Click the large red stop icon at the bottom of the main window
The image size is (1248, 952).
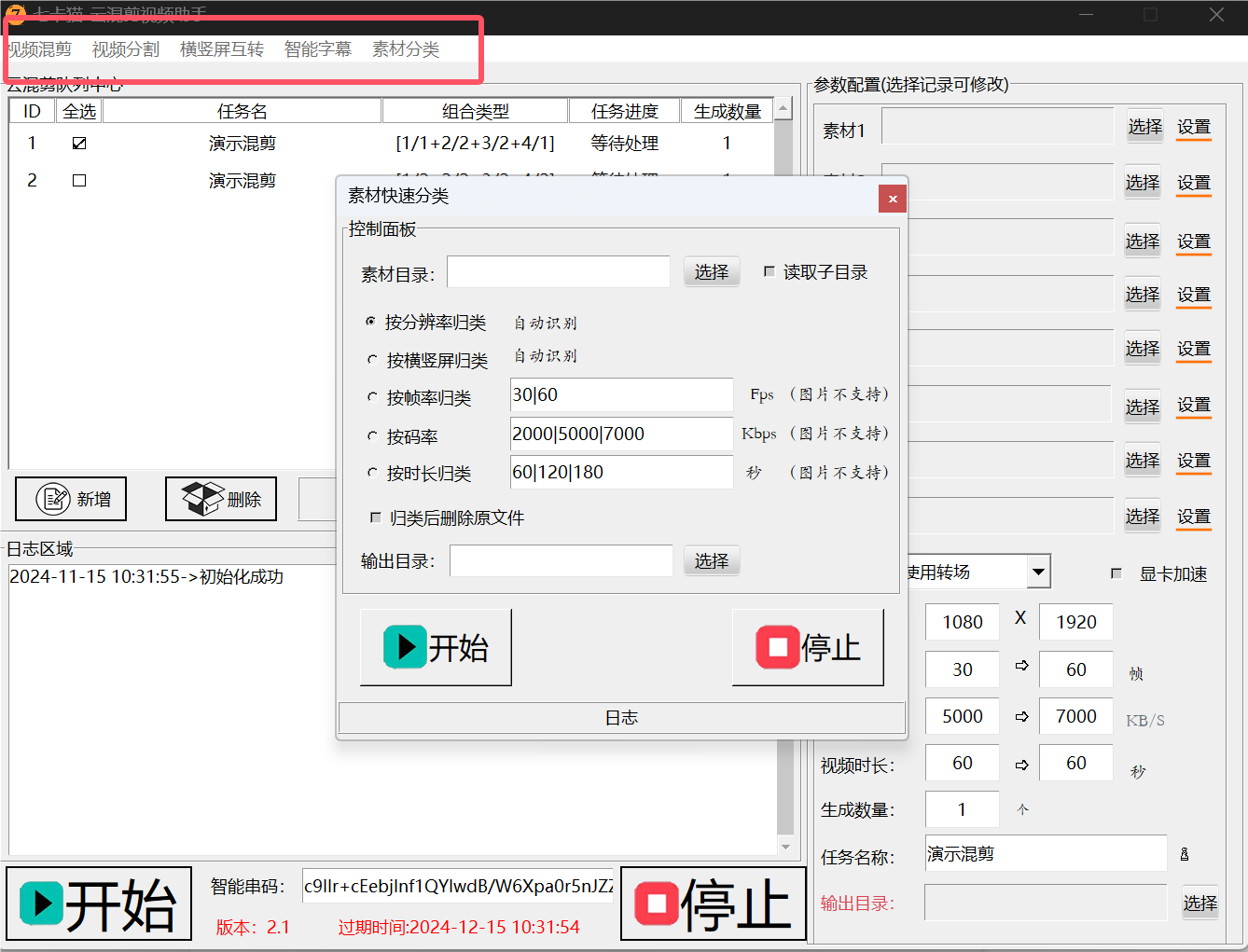[657, 903]
